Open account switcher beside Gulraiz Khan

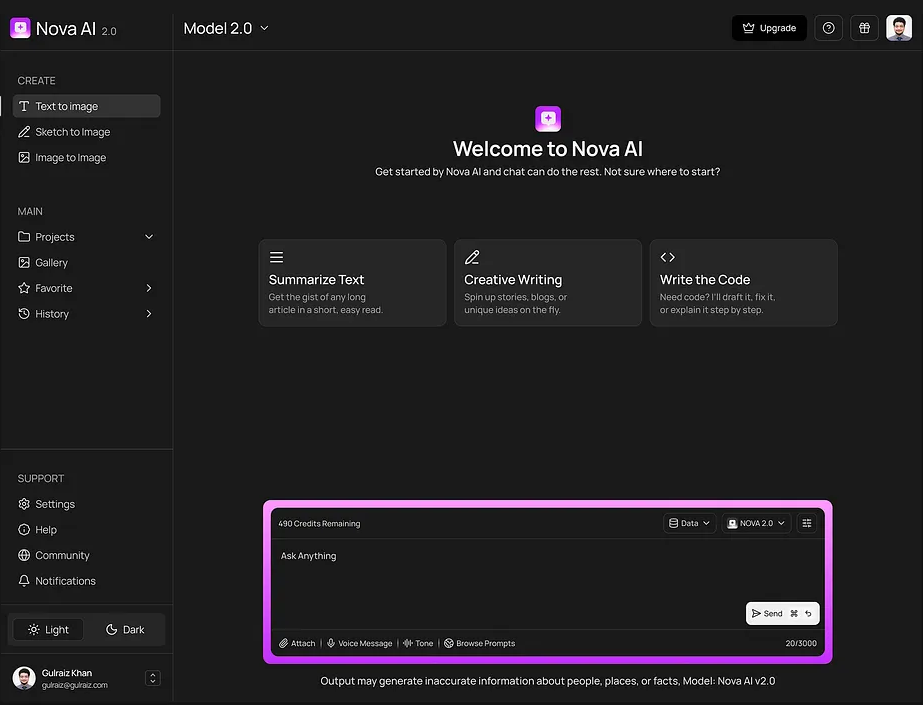click(152, 679)
